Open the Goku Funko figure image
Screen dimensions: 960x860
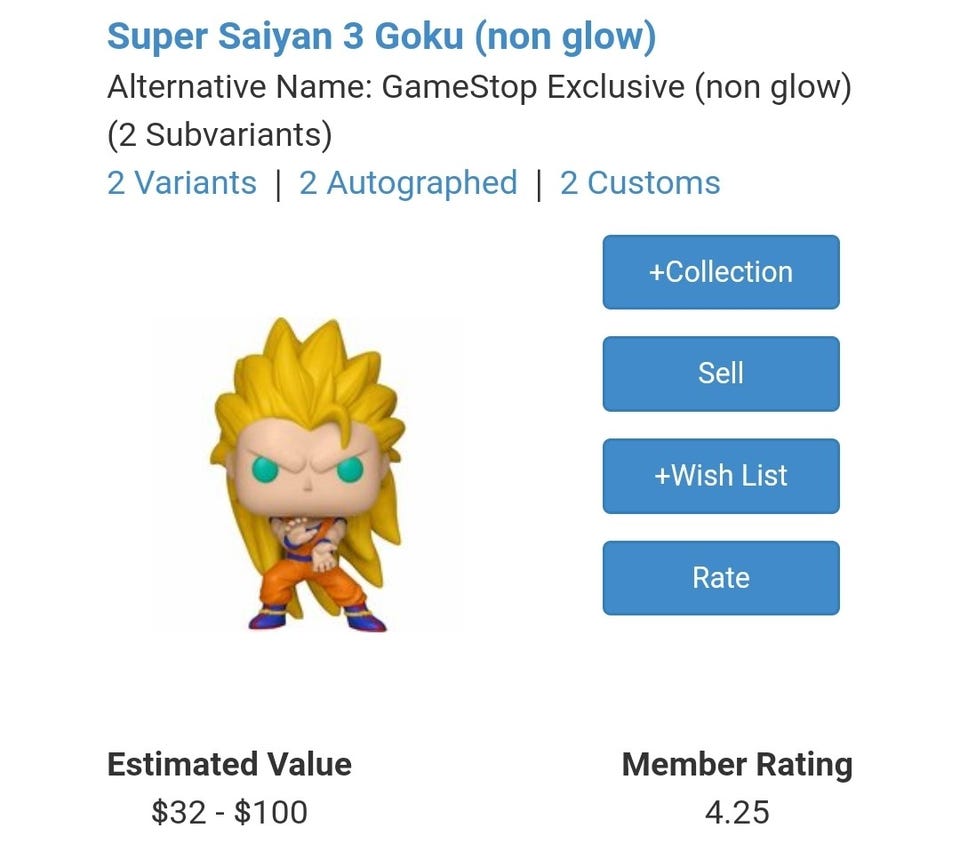click(x=308, y=474)
